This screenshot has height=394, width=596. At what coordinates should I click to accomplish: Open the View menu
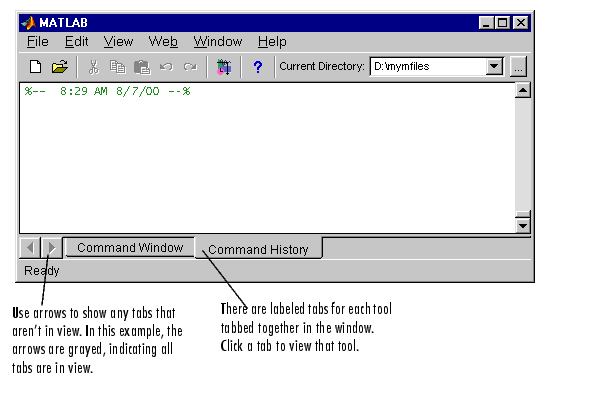[118, 41]
